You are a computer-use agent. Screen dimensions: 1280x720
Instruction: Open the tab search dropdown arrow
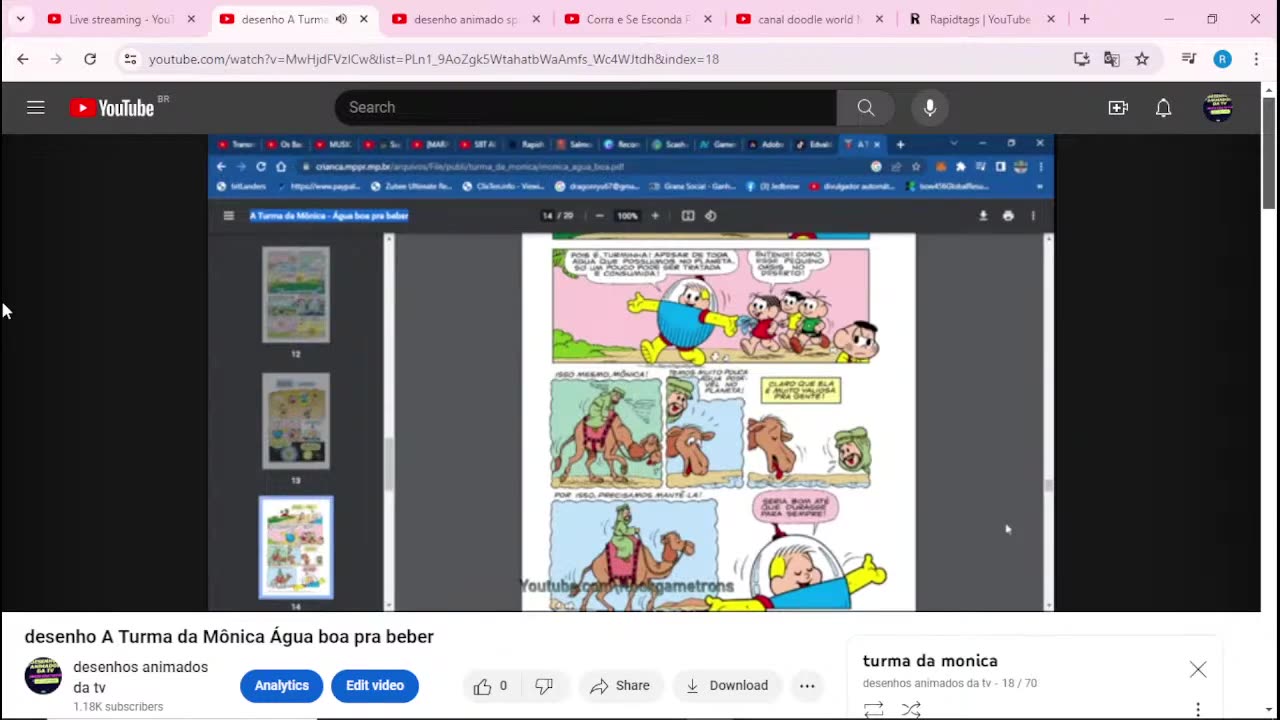(x=20, y=19)
